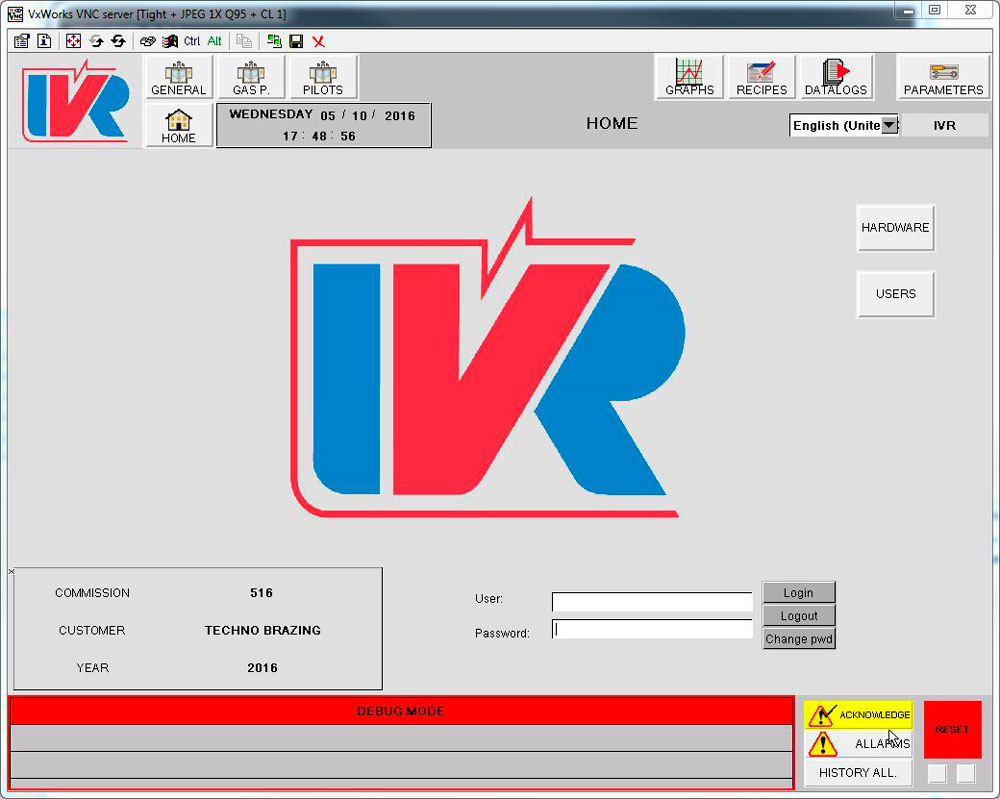Open the ALLARMS list

point(858,744)
